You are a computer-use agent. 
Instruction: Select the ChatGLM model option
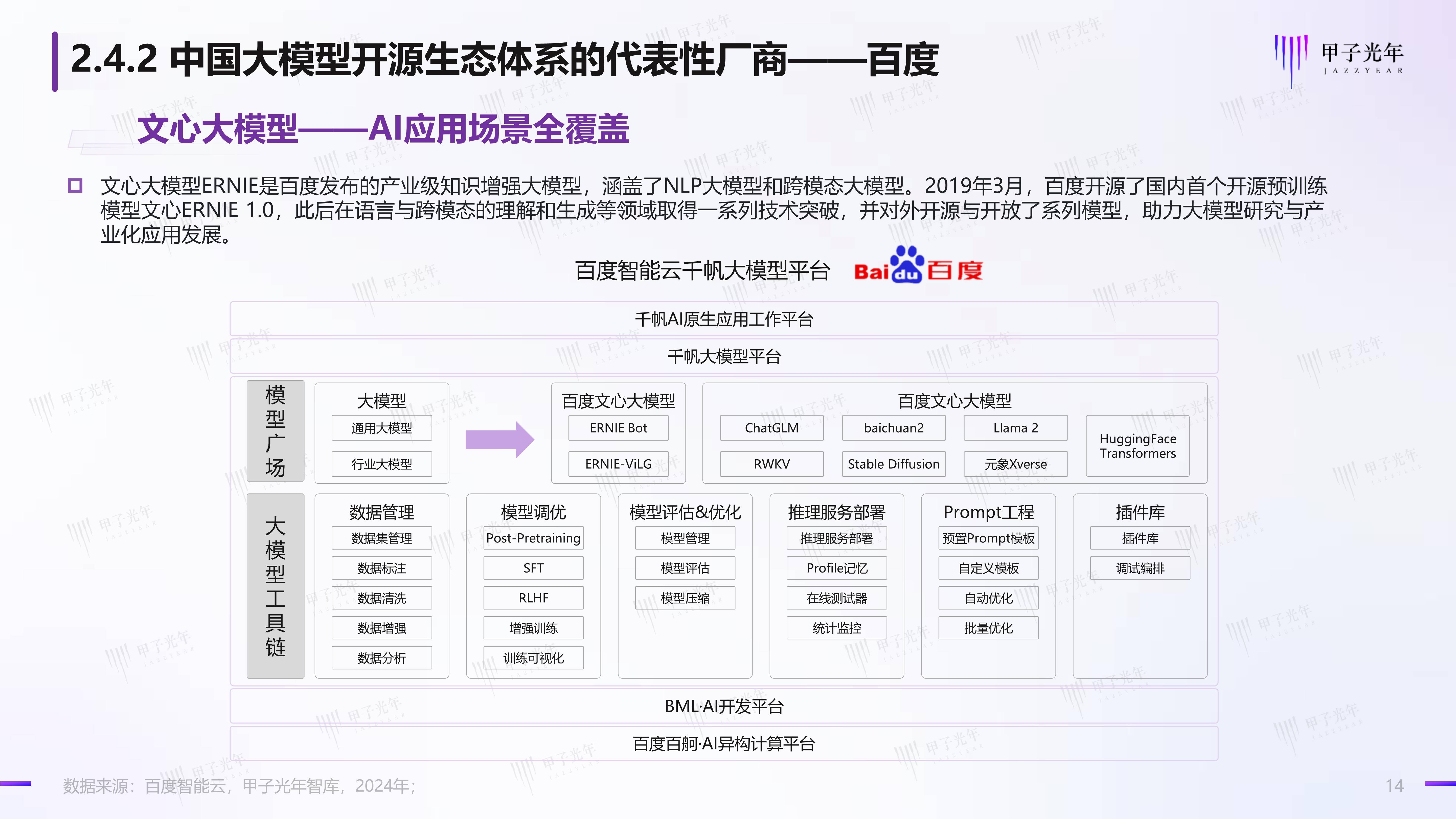pos(771,428)
